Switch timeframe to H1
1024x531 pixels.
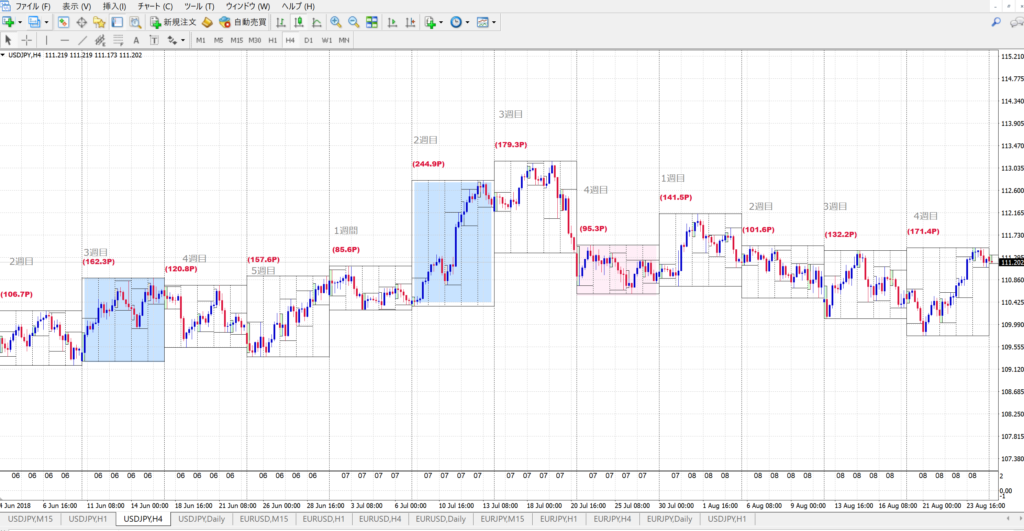pyautogui.click(x=272, y=40)
